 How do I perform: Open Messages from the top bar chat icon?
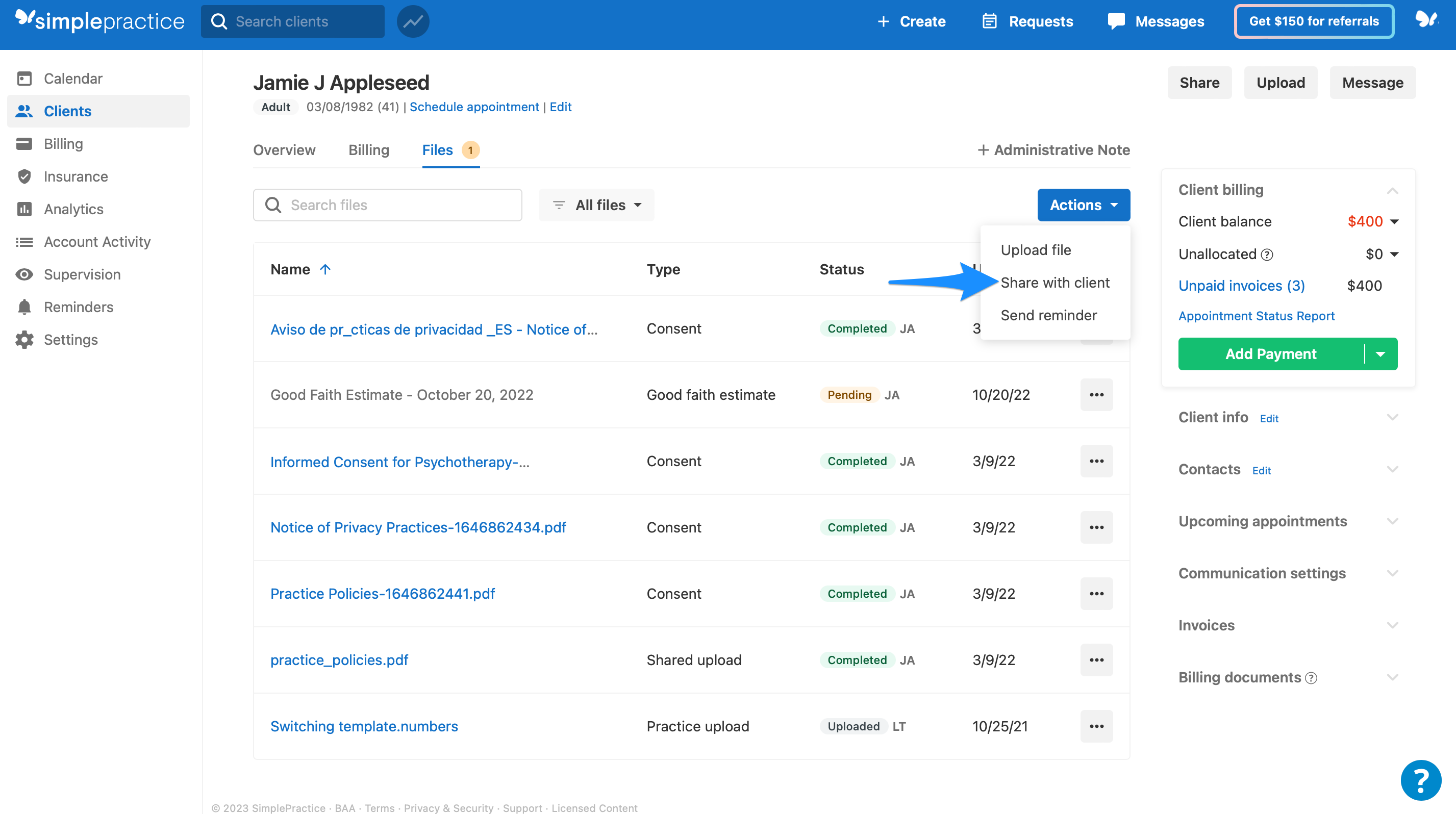pos(1116,21)
